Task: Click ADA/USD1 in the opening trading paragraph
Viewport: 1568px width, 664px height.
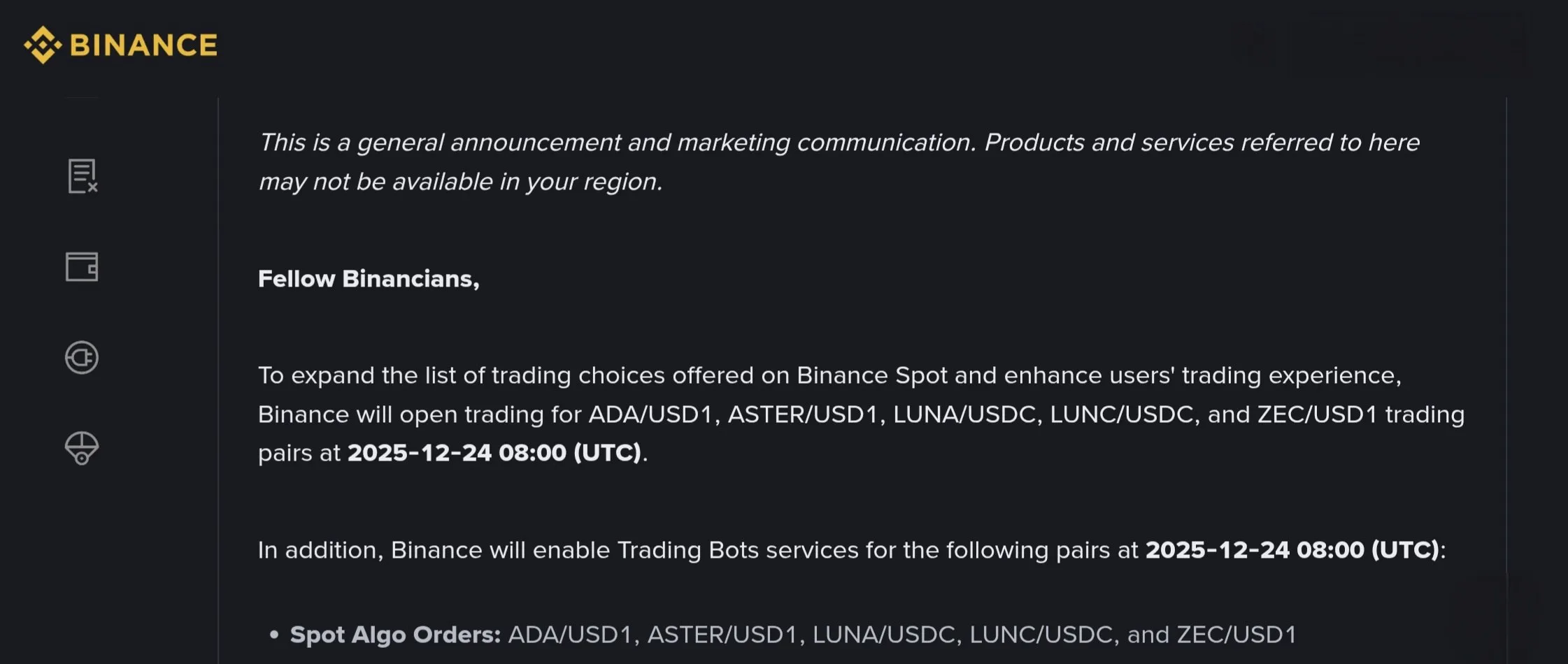Action: point(650,414)
